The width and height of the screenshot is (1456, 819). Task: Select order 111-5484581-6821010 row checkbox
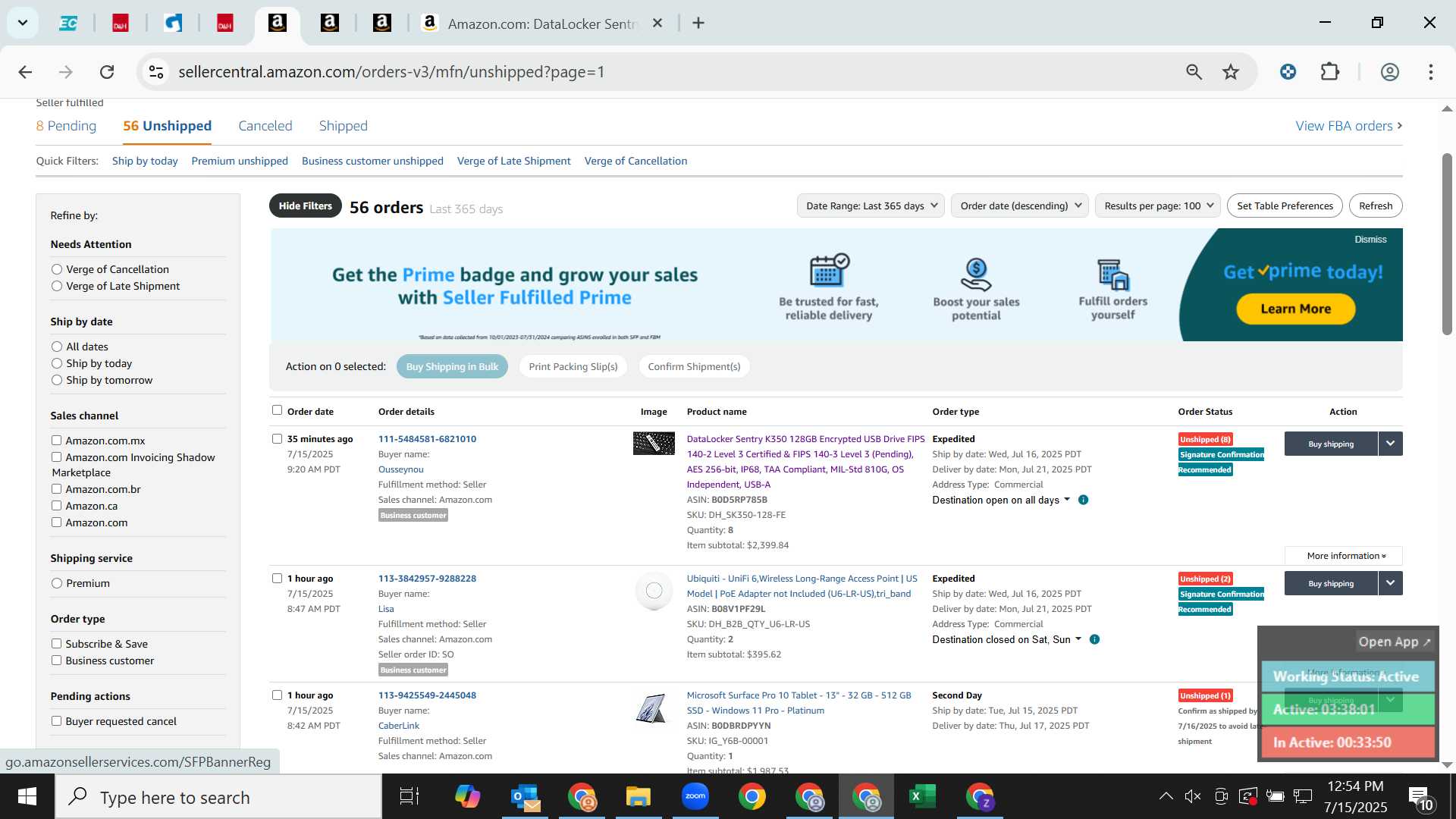tap(278, 439)
